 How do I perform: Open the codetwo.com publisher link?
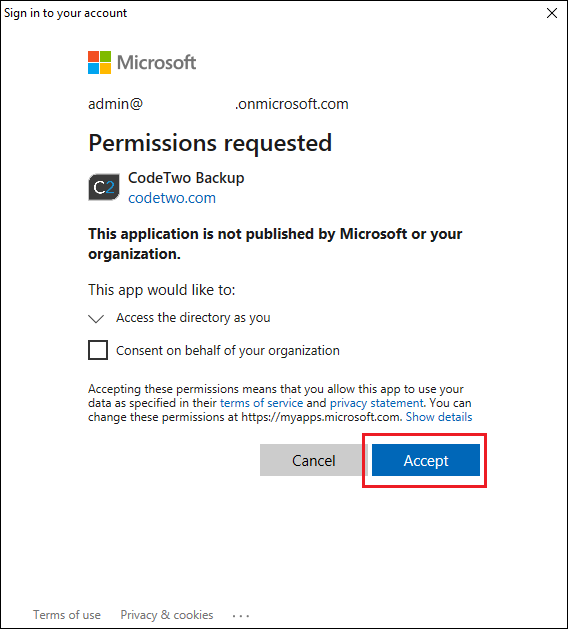pyautogui.click(x=172, y=198)
